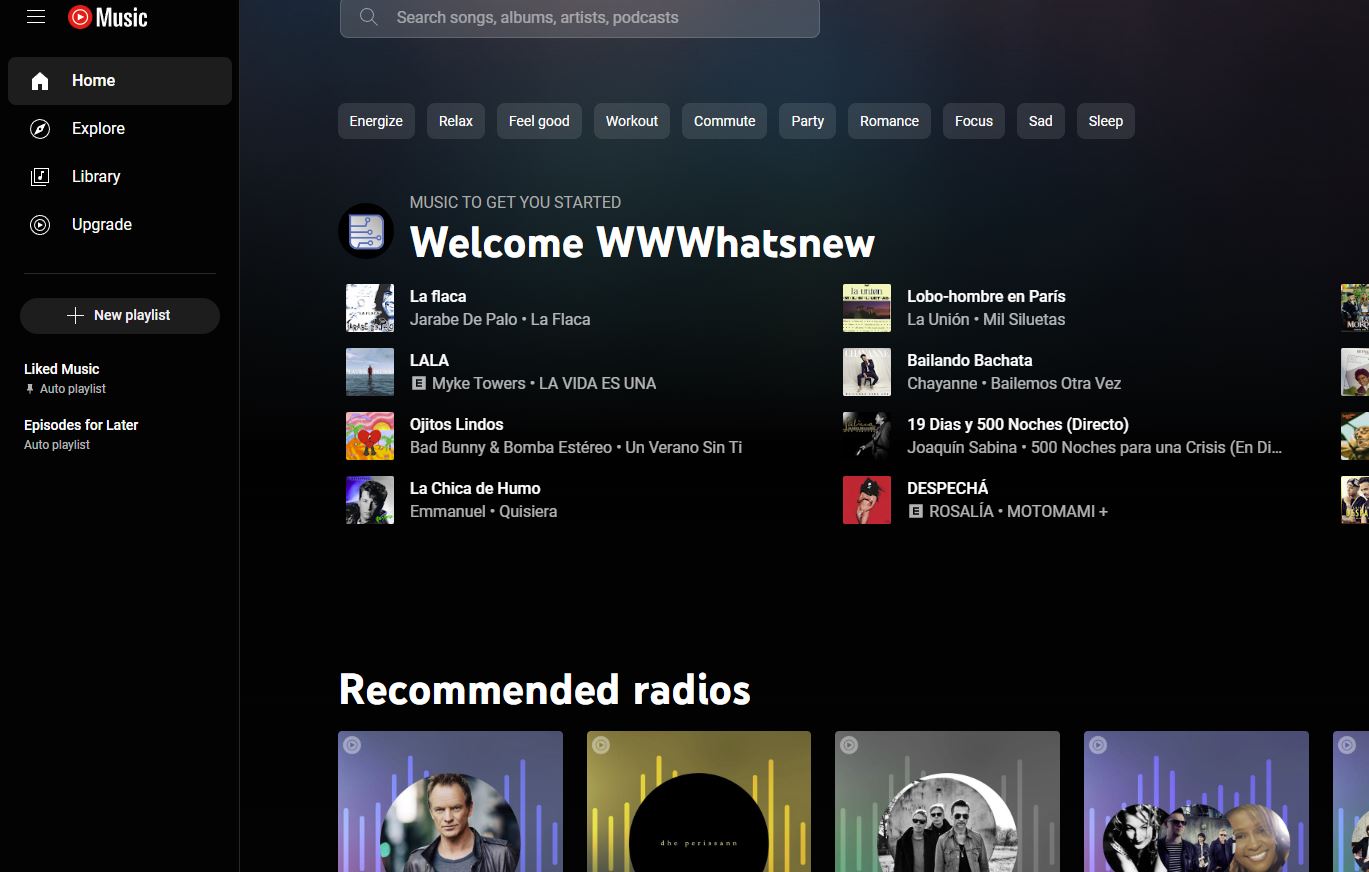Click the radio icon on Sting card
The image size is (1369, 872).
[x=352, y=745]
